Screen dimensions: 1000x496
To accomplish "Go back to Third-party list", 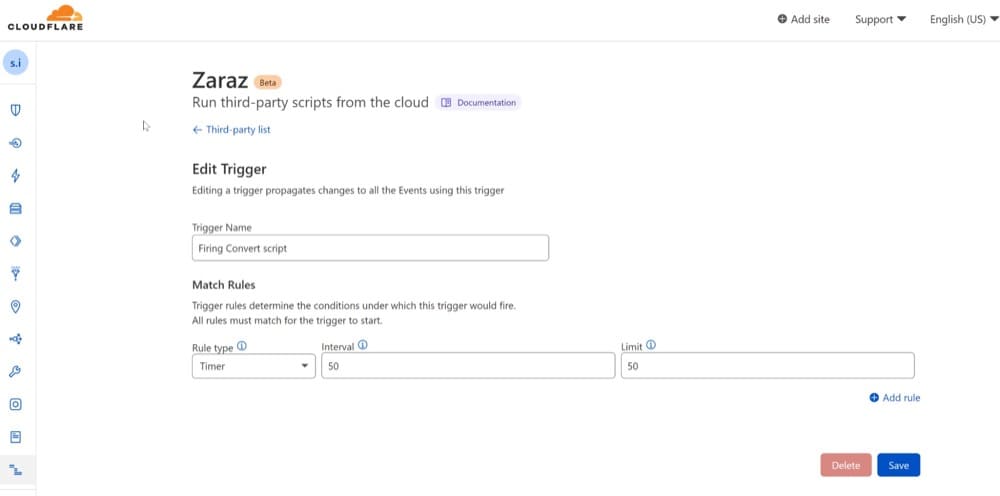I will (232, 129).
